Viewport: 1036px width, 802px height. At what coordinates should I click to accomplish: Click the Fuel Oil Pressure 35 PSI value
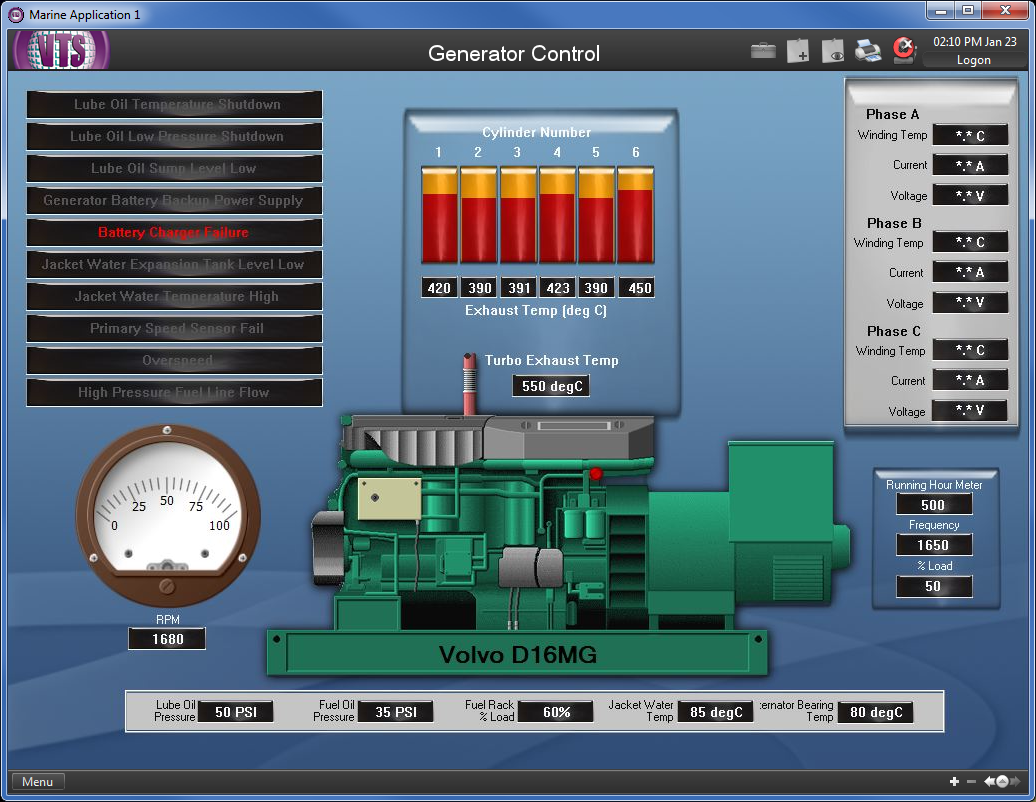pos(396,712)
